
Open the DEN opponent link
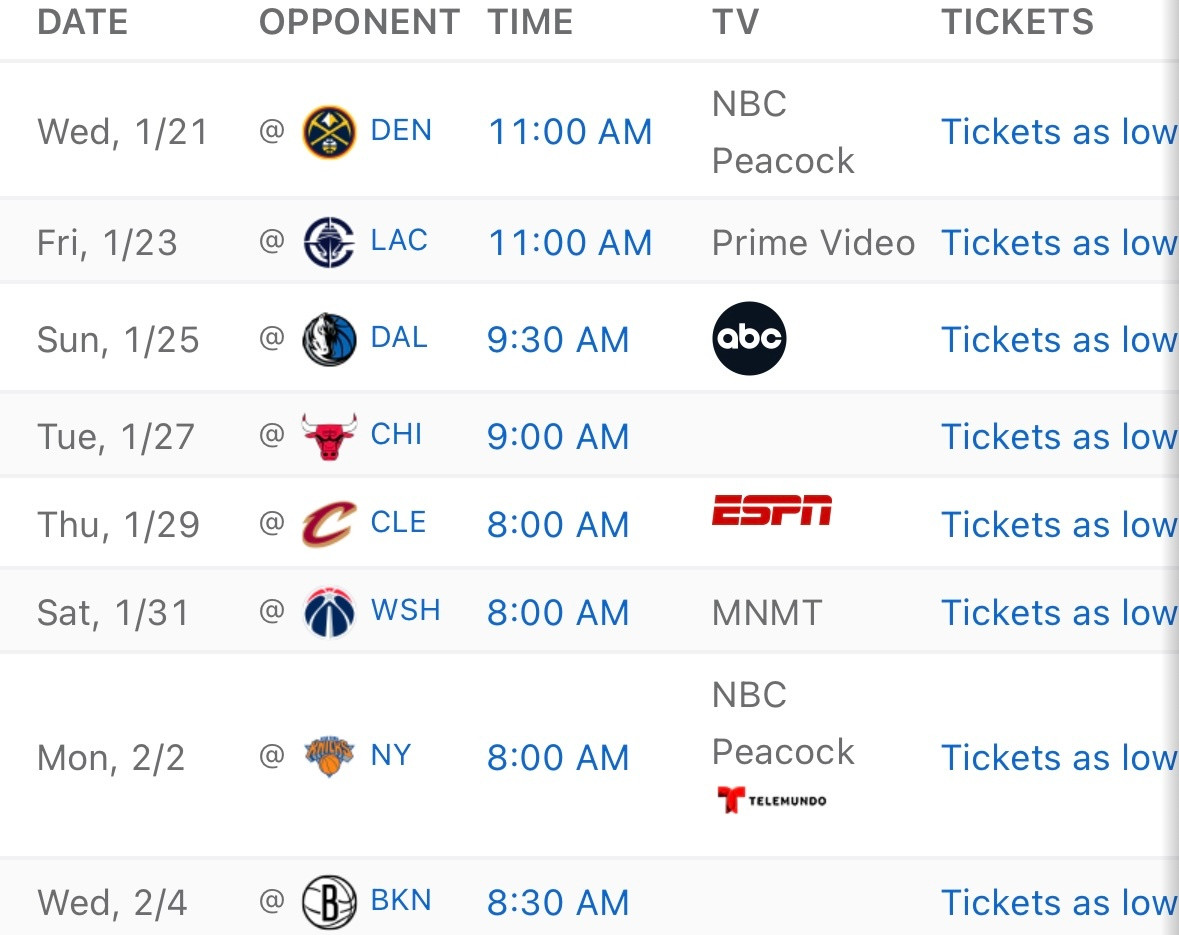[x=401, y=131]
